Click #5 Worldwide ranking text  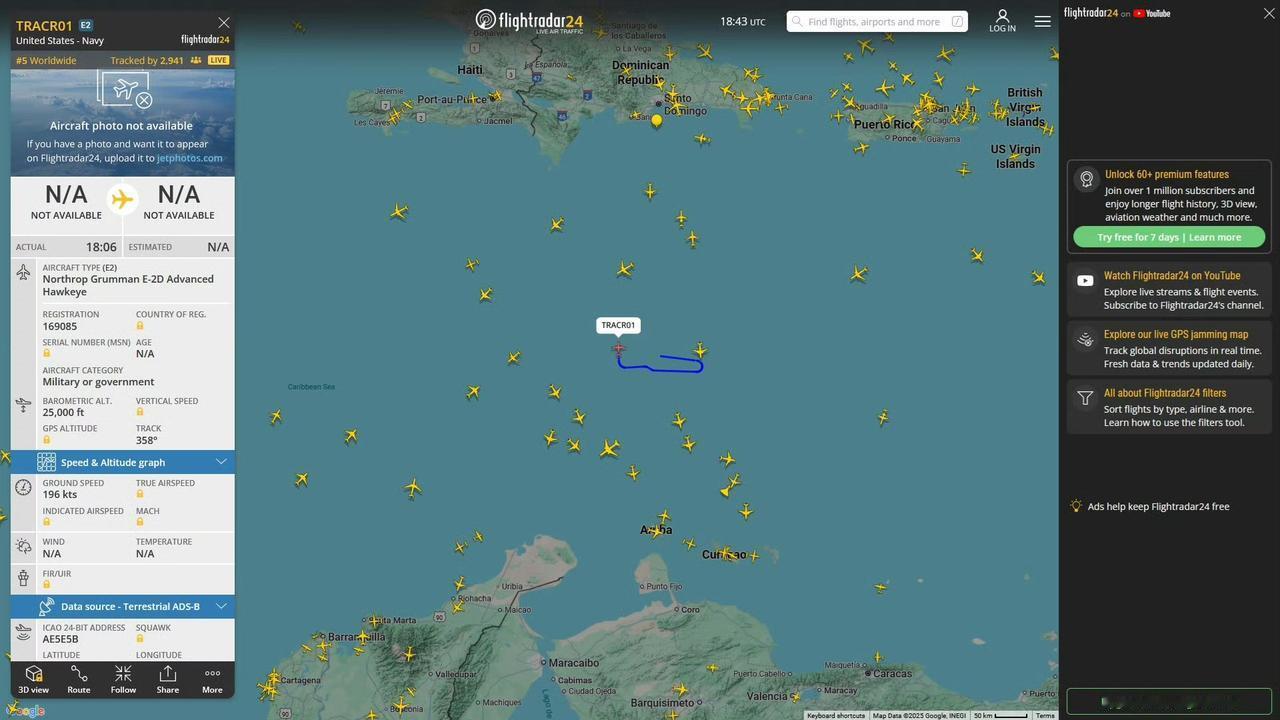click(46, 61)
